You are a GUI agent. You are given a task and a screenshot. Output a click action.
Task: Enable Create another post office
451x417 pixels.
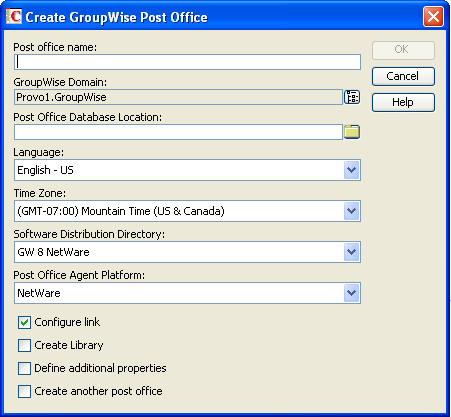click(x=24, y=391)
